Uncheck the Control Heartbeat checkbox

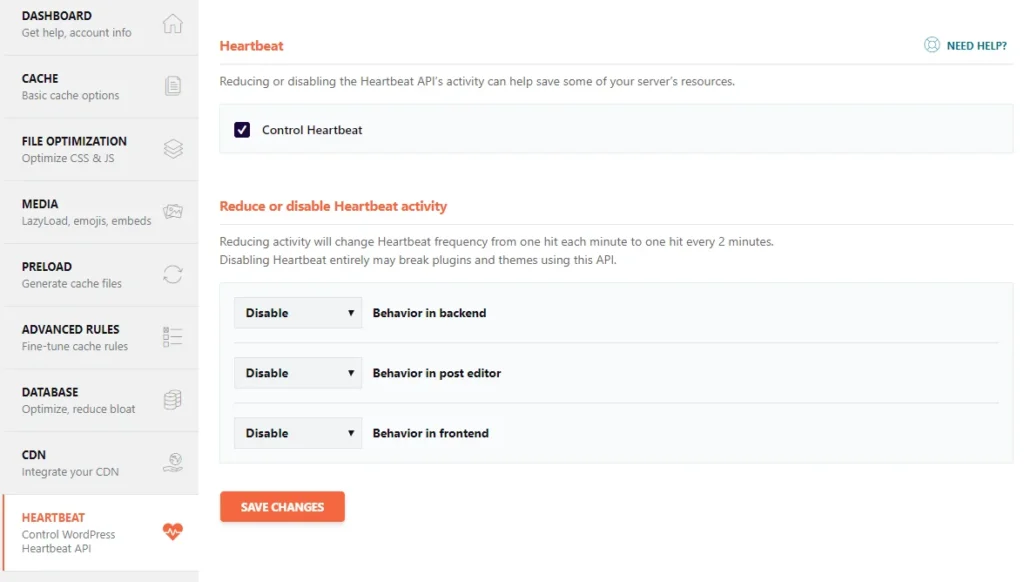[x=242, y=130]
